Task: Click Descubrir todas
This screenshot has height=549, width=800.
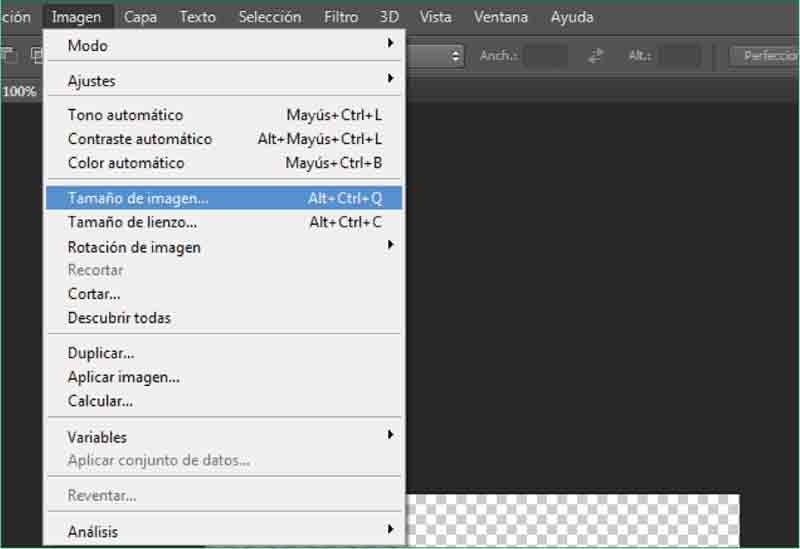Action: [x=119, y=318]
